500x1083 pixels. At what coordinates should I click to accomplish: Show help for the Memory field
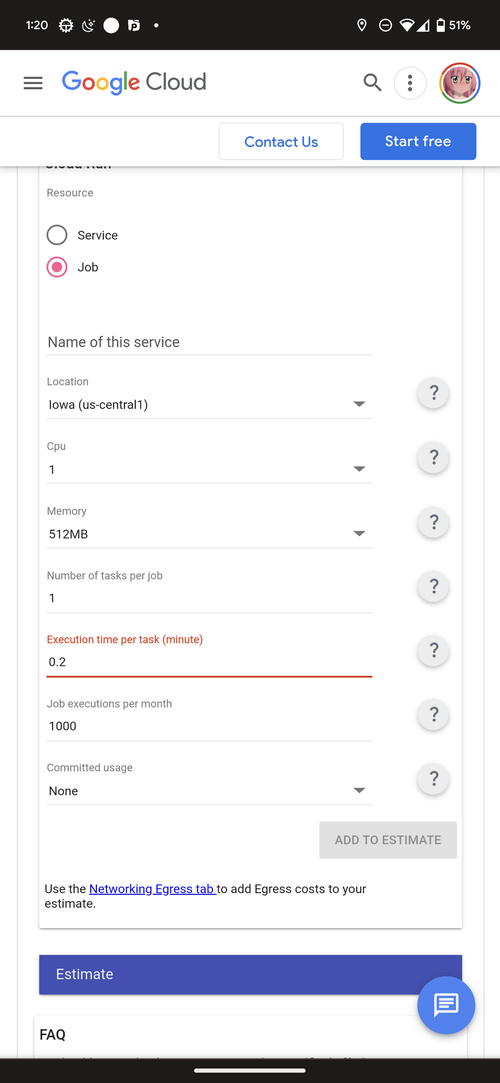tap(434, 522)
